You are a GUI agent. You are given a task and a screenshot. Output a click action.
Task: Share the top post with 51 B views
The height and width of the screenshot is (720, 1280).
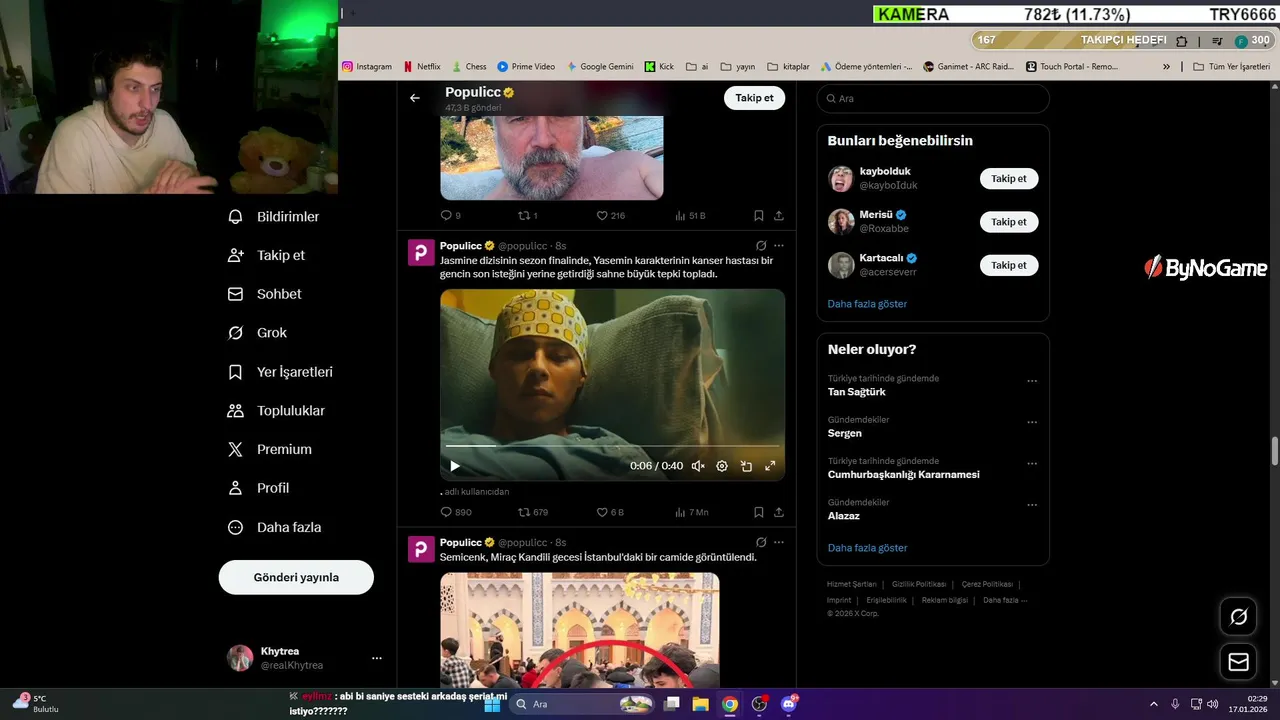pyautogui.click(x=779, y=215)
